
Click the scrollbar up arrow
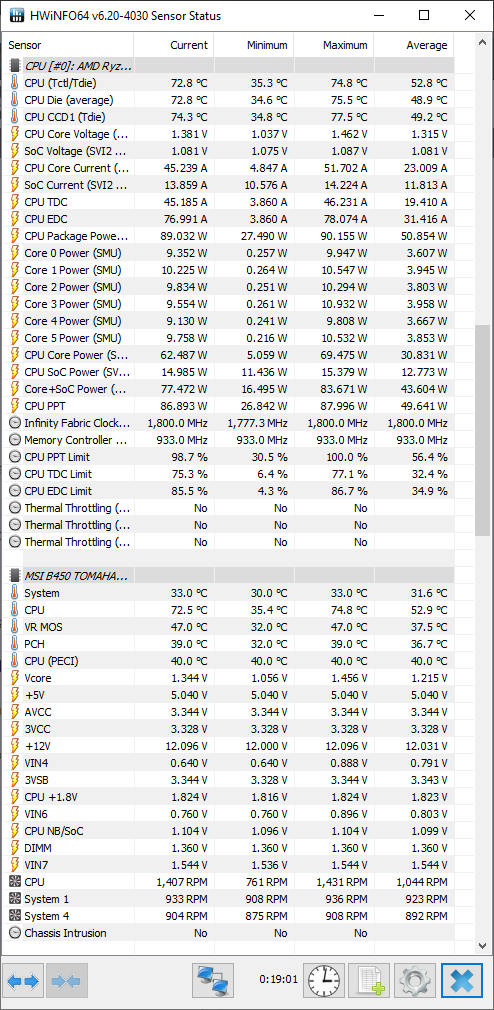pyautogui.click(x=482, y=43)
